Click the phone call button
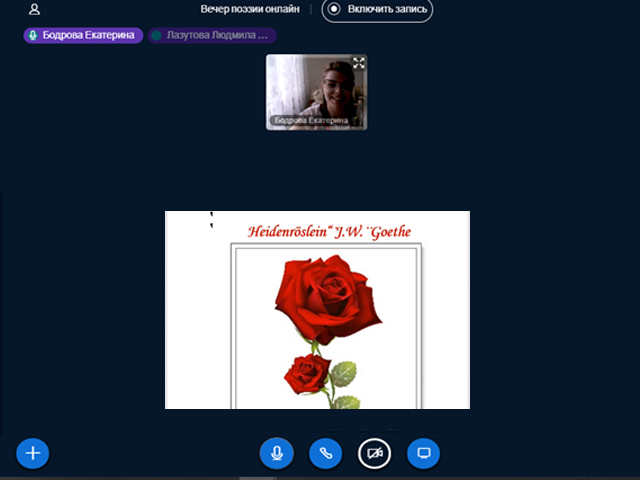 click(325, 453)
